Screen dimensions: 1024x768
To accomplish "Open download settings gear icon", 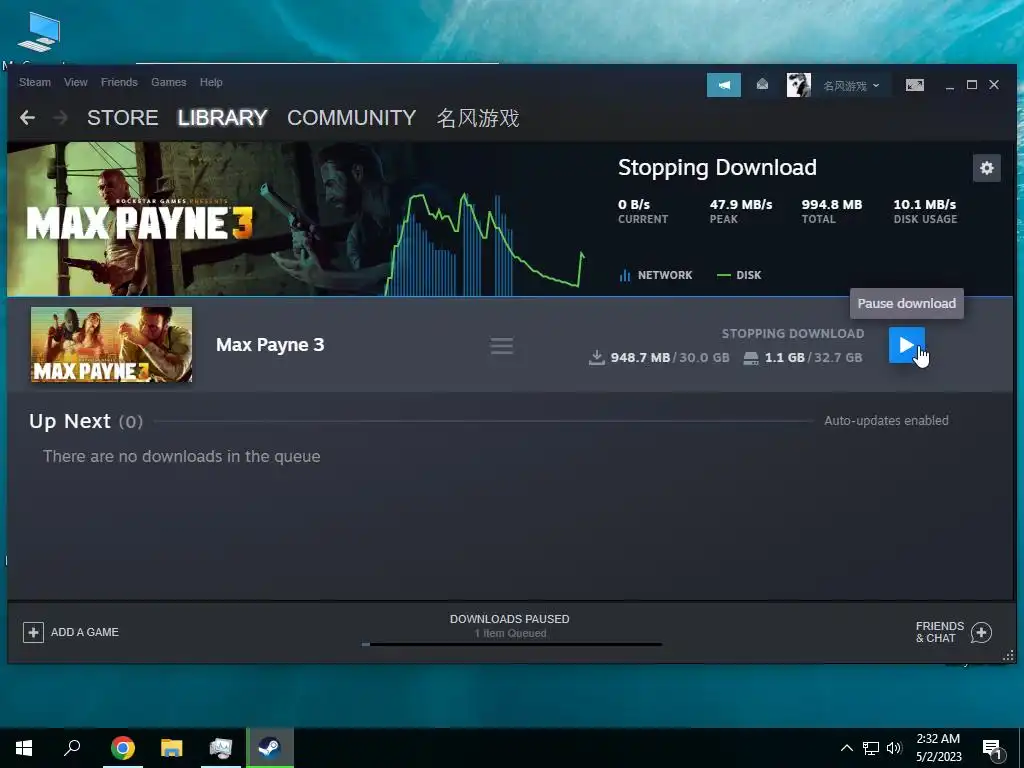I will pos(986,168).
